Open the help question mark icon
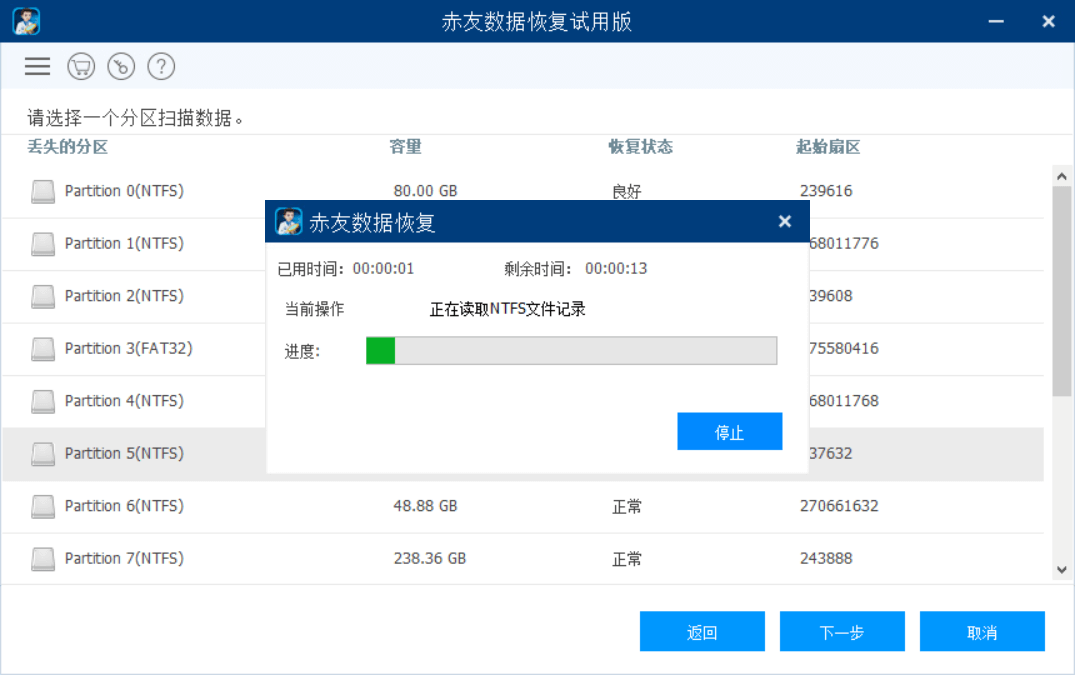The width and height of the screenshot is (1075, 675). [x=161, y=66]
